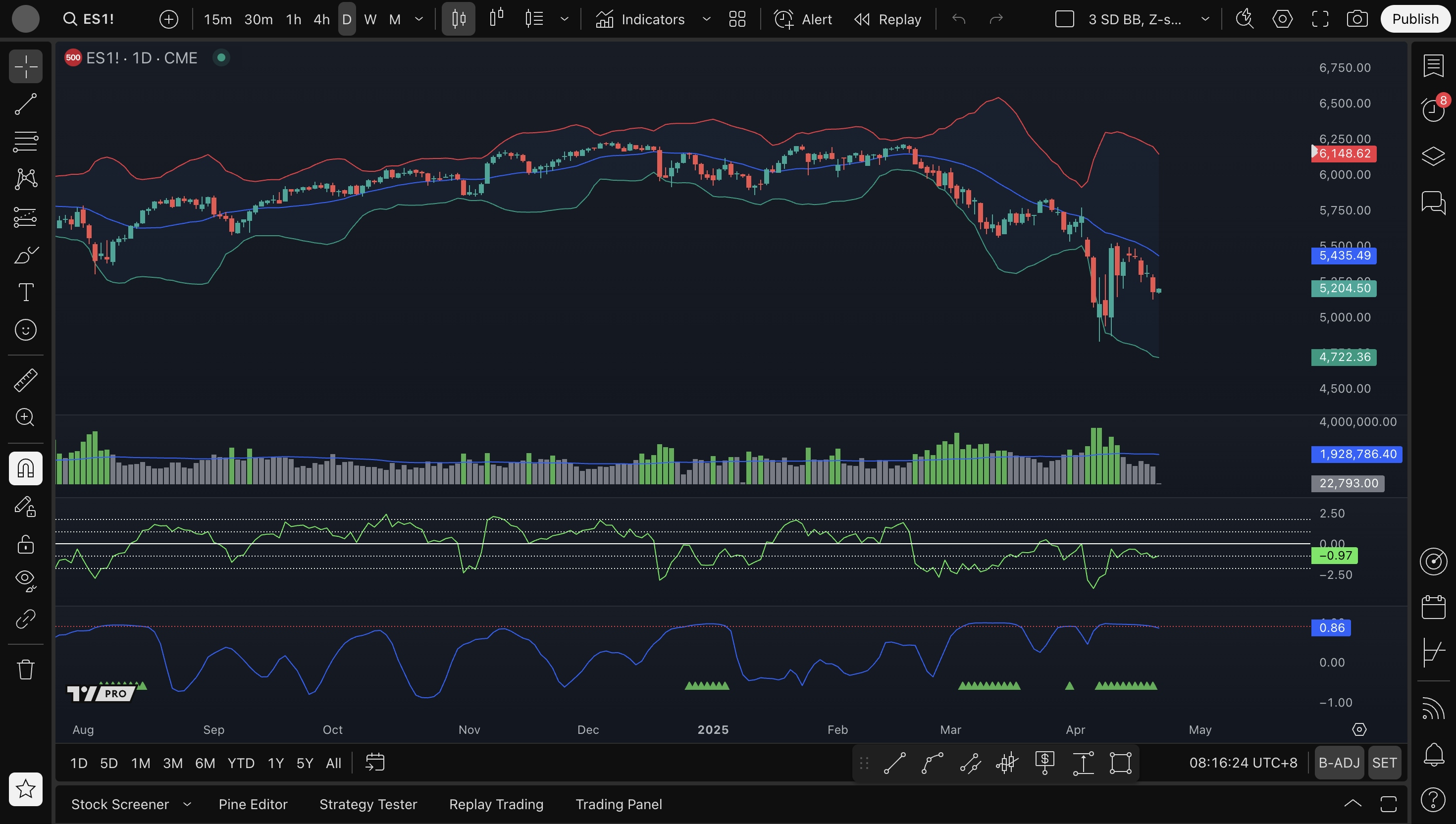Select the Fibonacci retracement tool
This screenshot has width=1456, height=824.
point(25,142)
